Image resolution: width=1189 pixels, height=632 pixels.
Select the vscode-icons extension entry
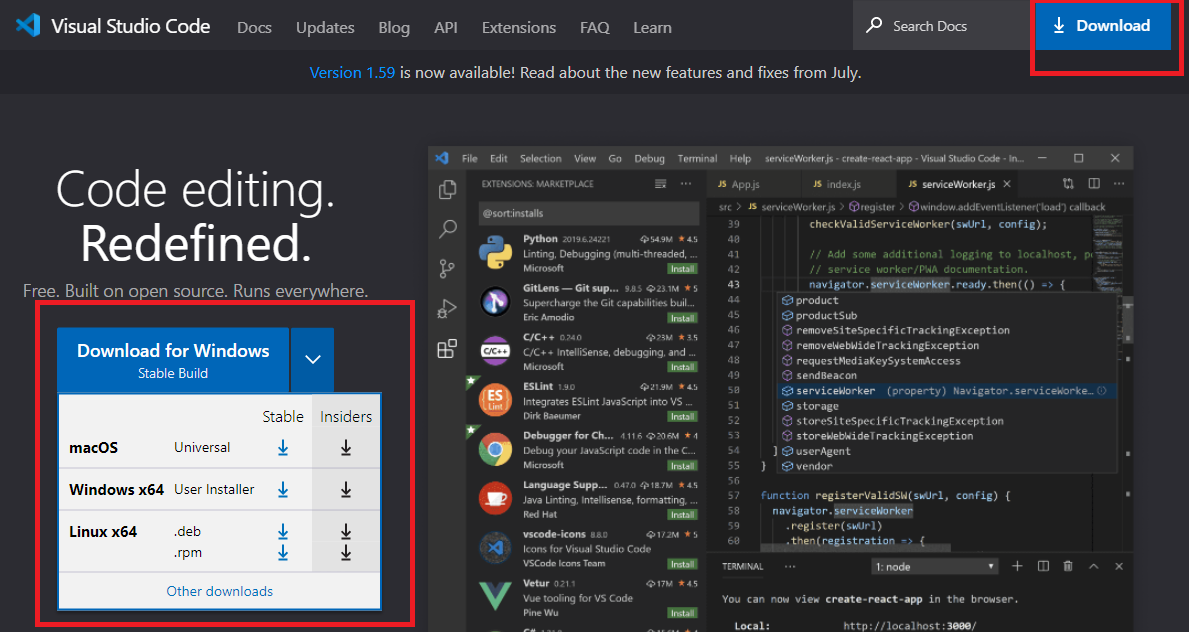588,548
